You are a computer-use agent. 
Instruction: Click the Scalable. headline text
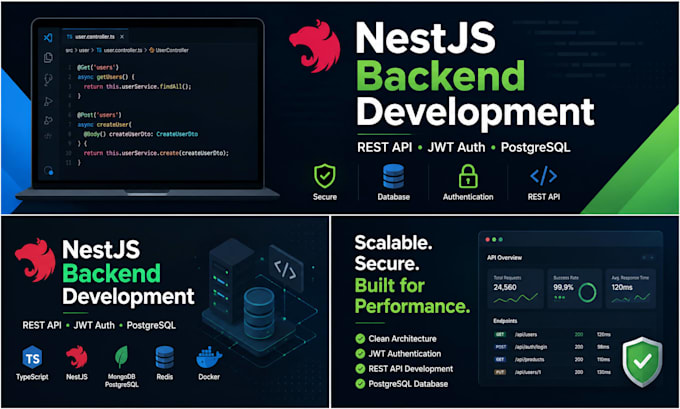(x=393, y=243)
